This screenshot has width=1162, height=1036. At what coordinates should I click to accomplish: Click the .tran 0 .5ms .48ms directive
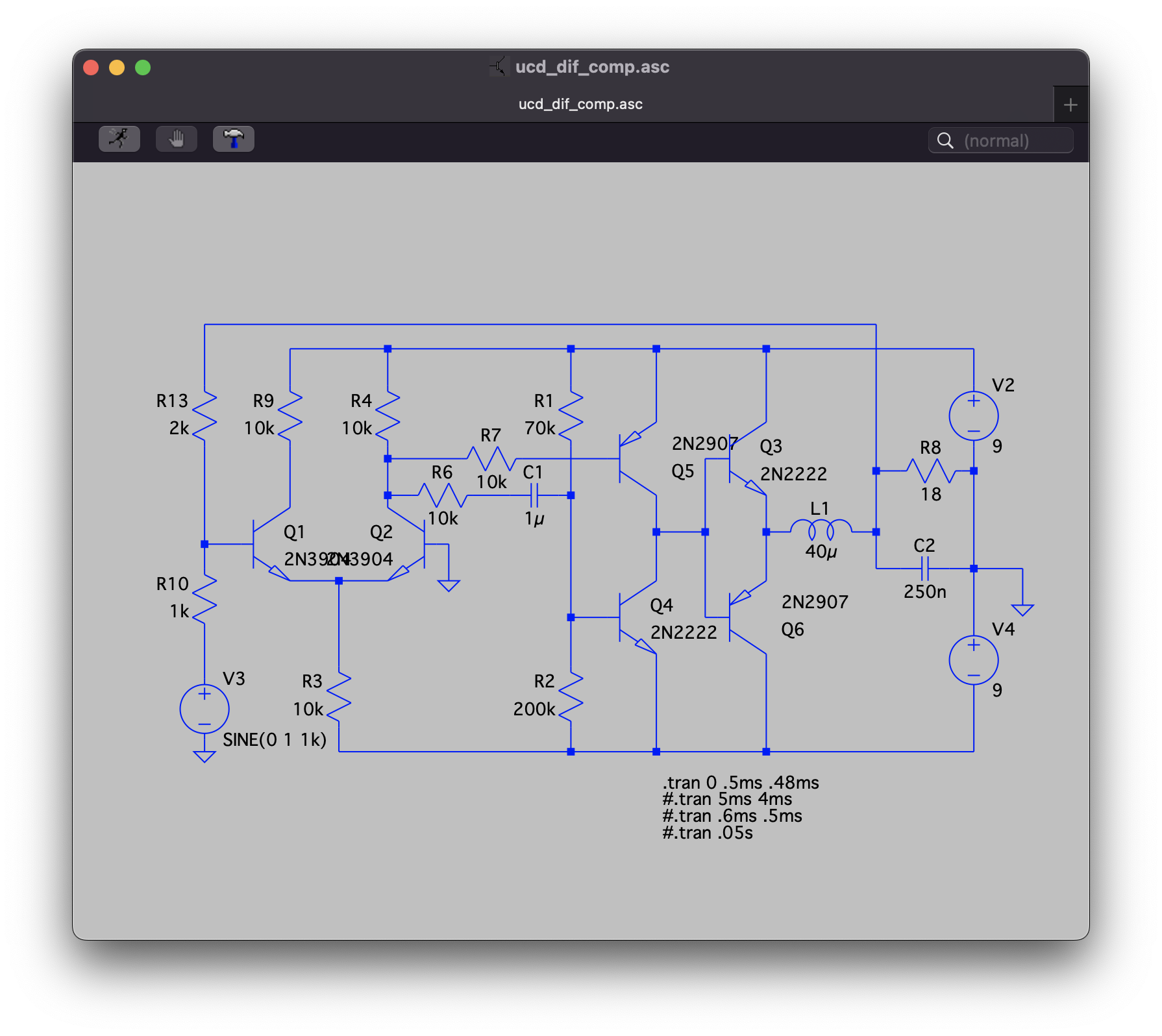[741, 783]
